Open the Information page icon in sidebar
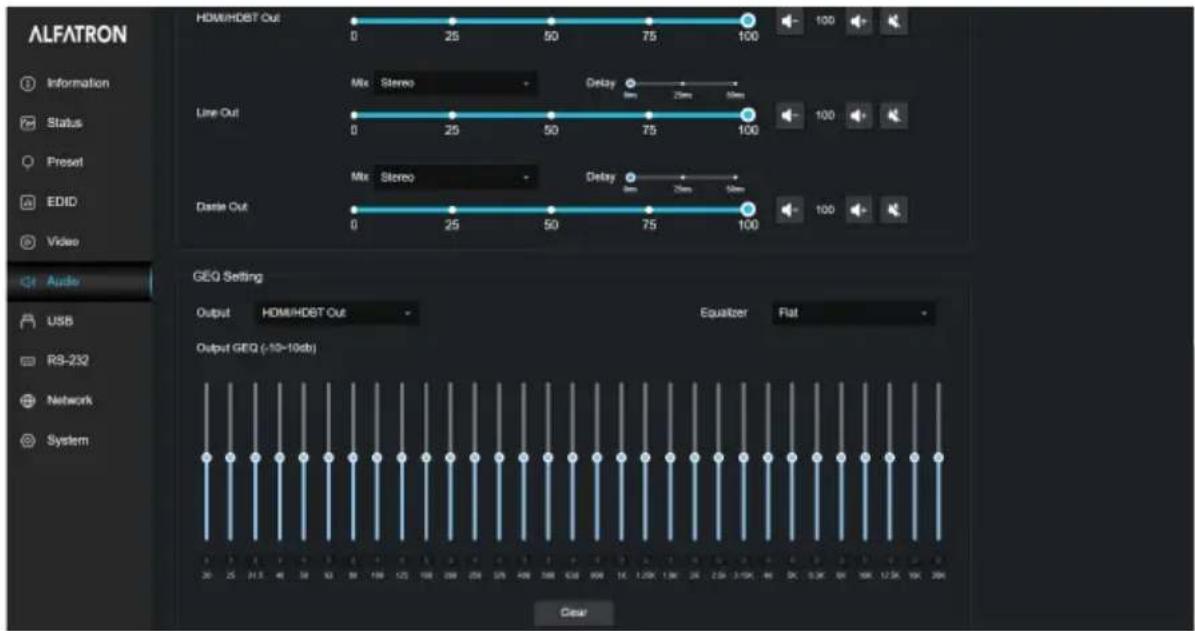This screenshot has width=1195, height=631. pyautogui.click(x=28, y=83)
